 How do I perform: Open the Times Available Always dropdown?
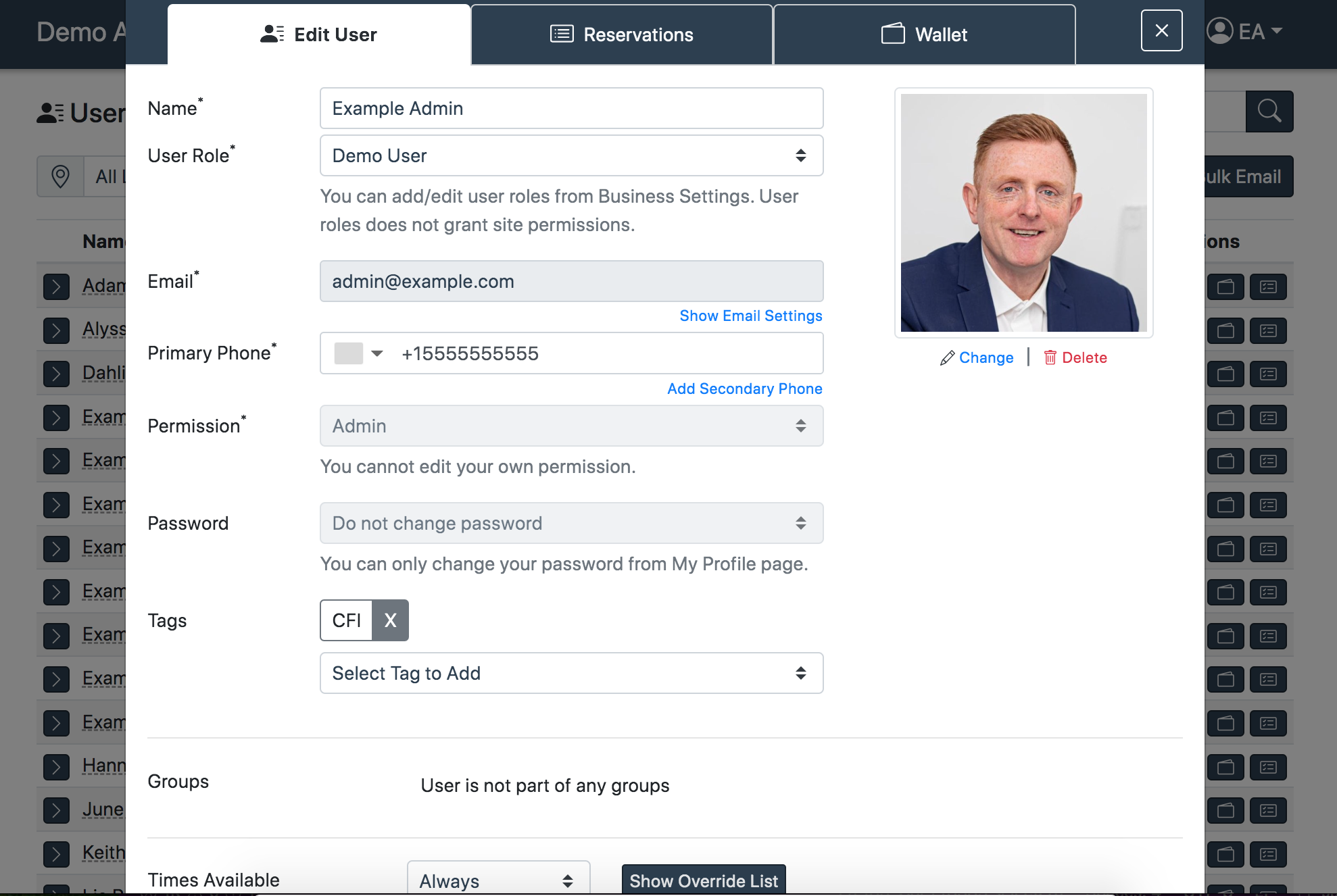(x=498, y=880)
